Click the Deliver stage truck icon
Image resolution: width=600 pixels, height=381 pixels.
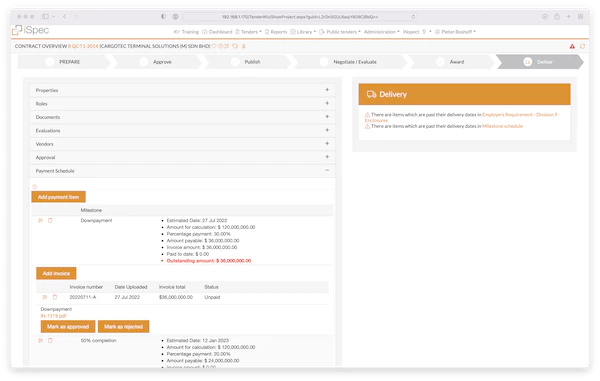(527, 62)
